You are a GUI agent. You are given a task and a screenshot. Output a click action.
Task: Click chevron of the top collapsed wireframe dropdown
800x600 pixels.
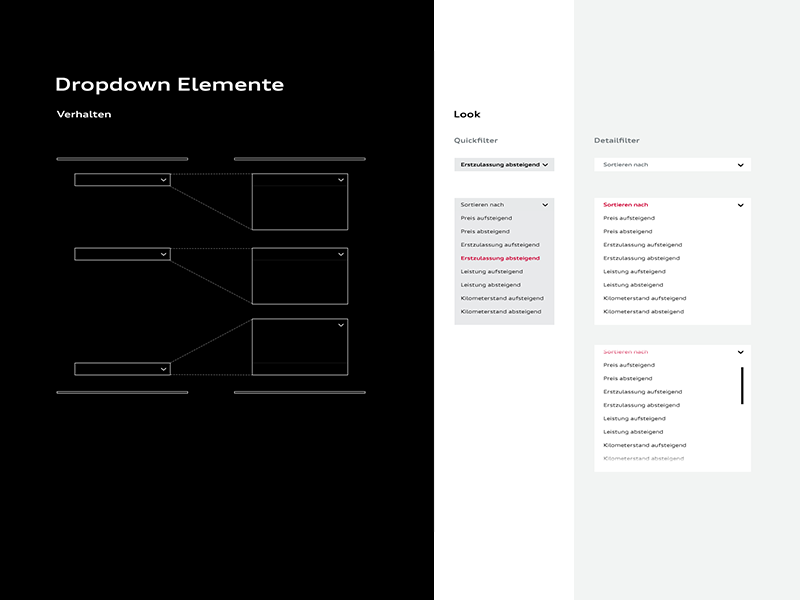coord(163,180)
